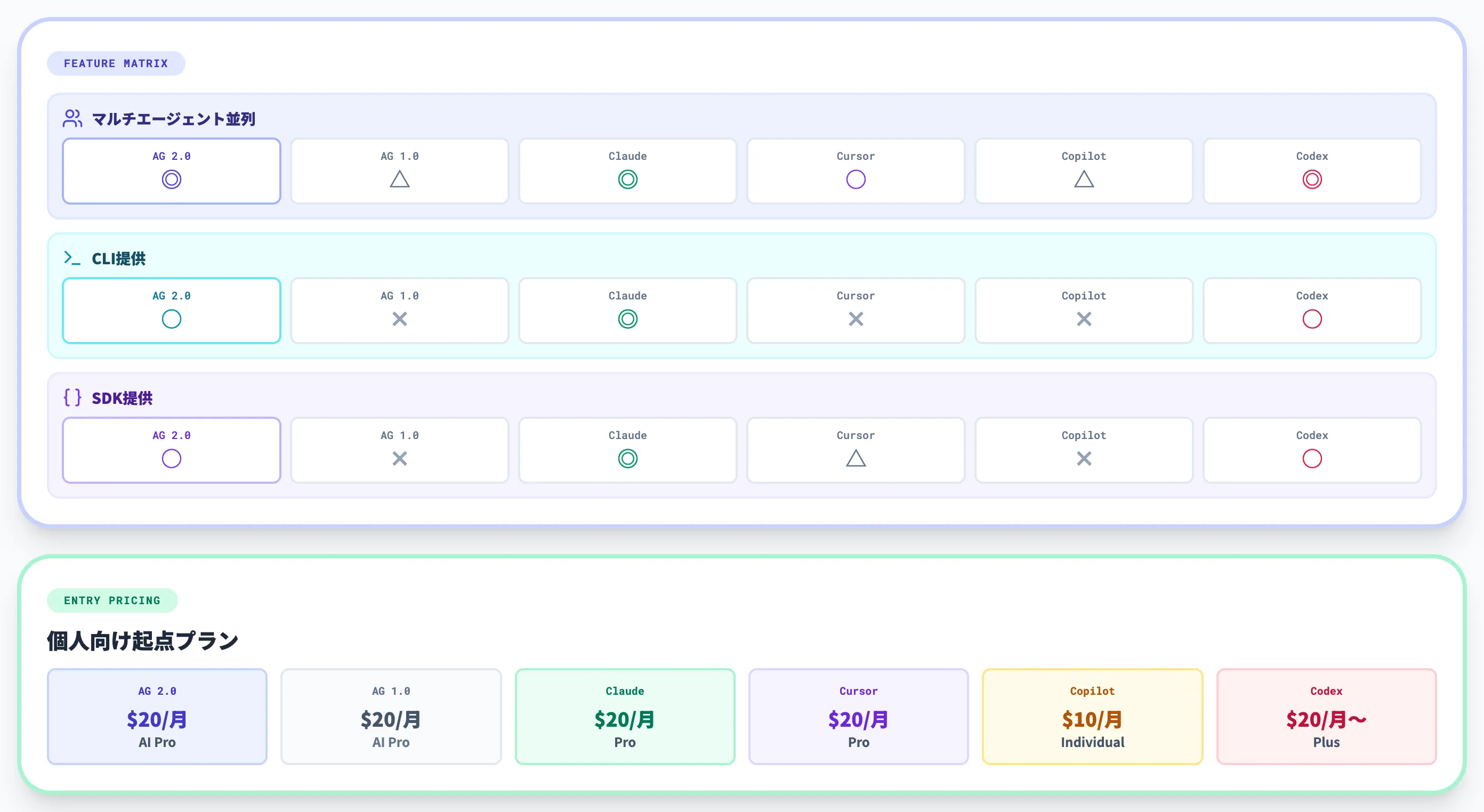Click Cursor circle in マルチエージェント並列
The height and width of the screenshot is (812, 1484).
[x=856, y=180]
